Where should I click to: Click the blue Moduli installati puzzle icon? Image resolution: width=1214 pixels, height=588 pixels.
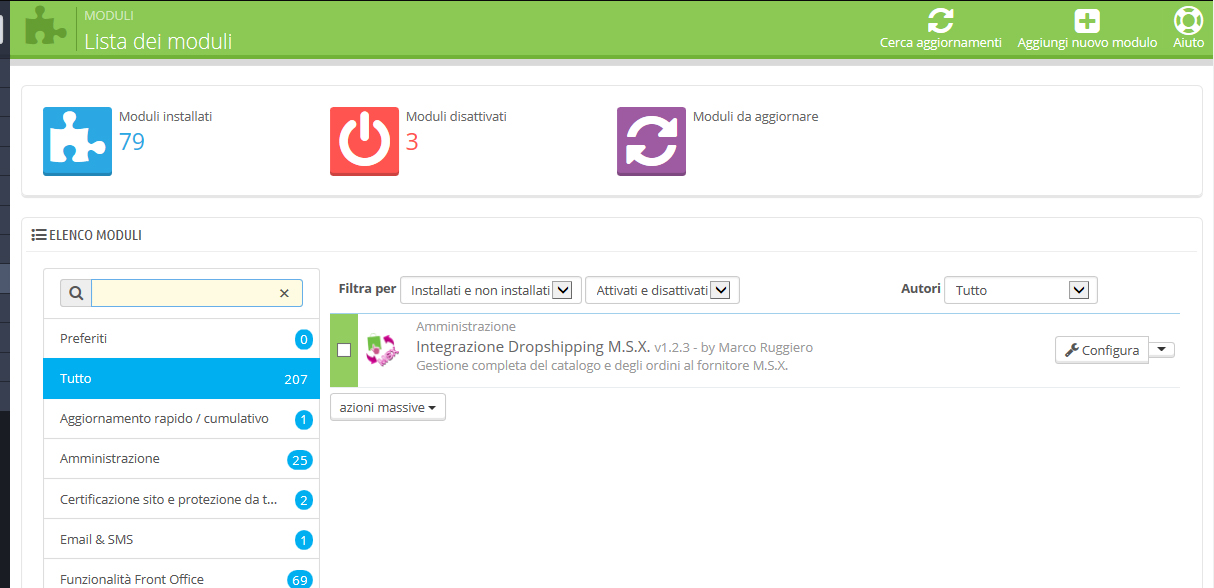(x=77, y=142)
